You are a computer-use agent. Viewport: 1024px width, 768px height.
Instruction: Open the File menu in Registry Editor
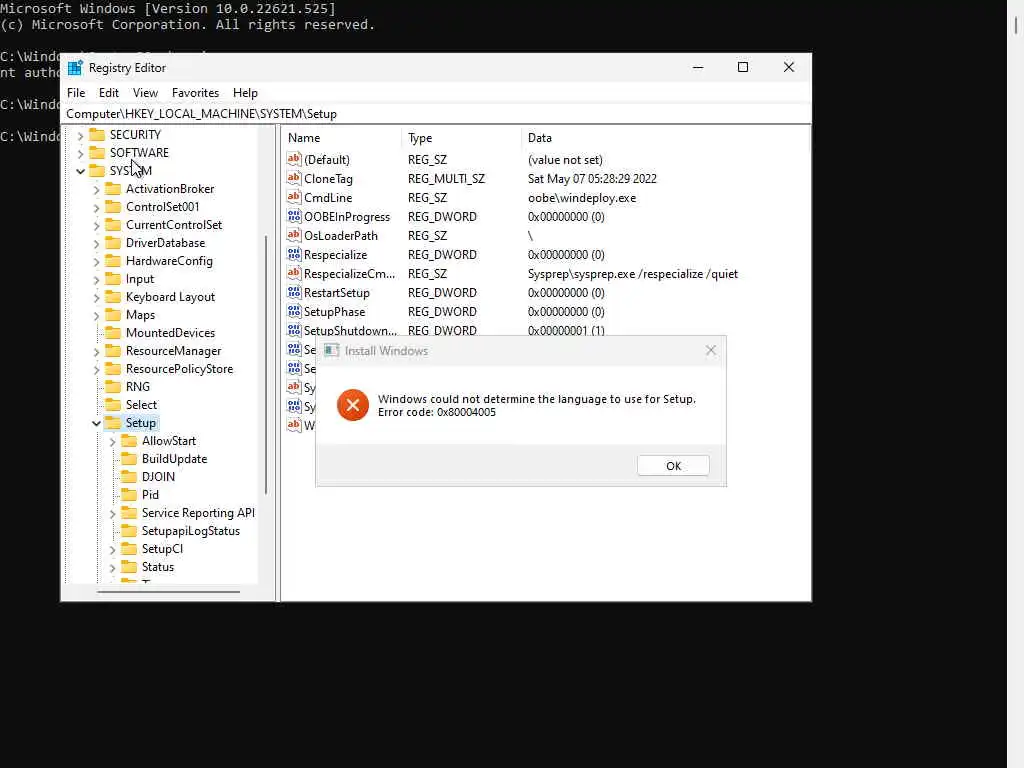pos(76,93)
